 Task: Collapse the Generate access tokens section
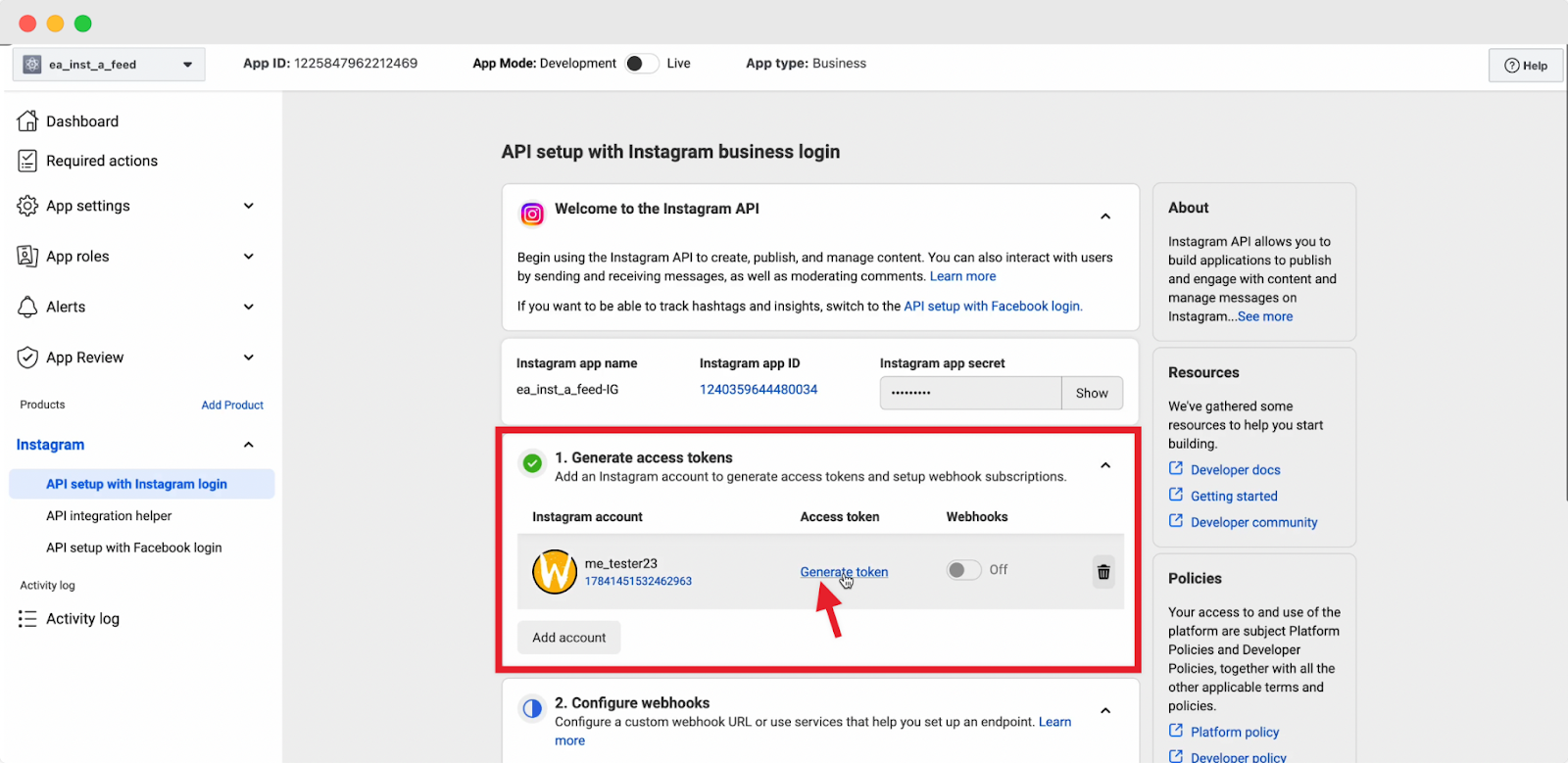1105,465
